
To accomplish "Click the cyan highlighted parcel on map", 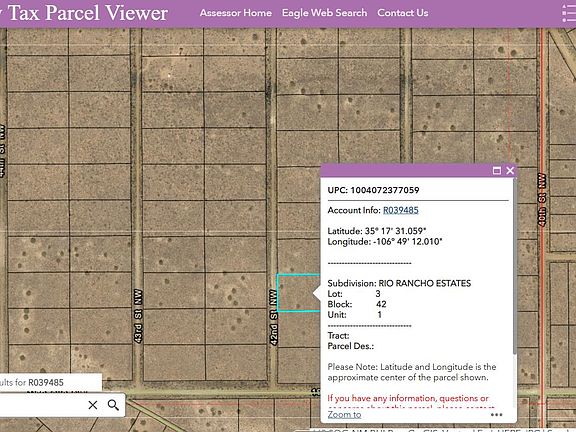I will coord(298,293).
